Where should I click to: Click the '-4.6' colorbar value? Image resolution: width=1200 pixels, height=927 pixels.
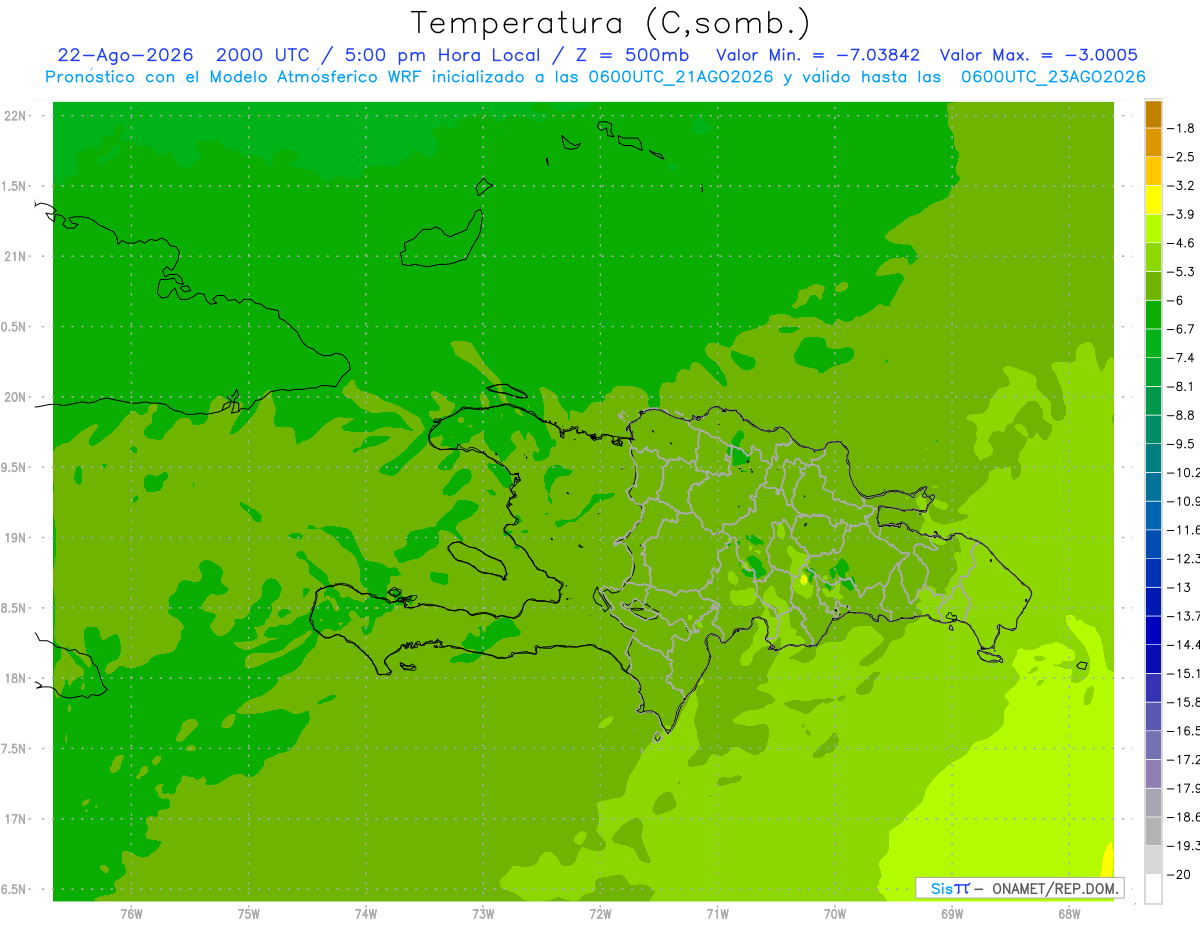pyautogui.click(x=1180, y=243)
